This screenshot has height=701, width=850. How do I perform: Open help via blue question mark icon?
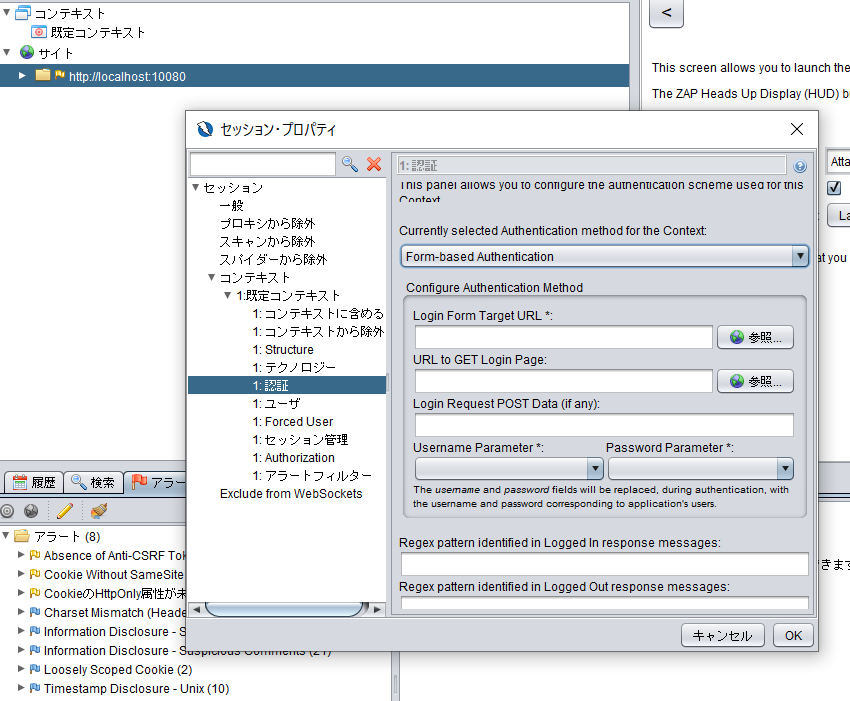800,166
